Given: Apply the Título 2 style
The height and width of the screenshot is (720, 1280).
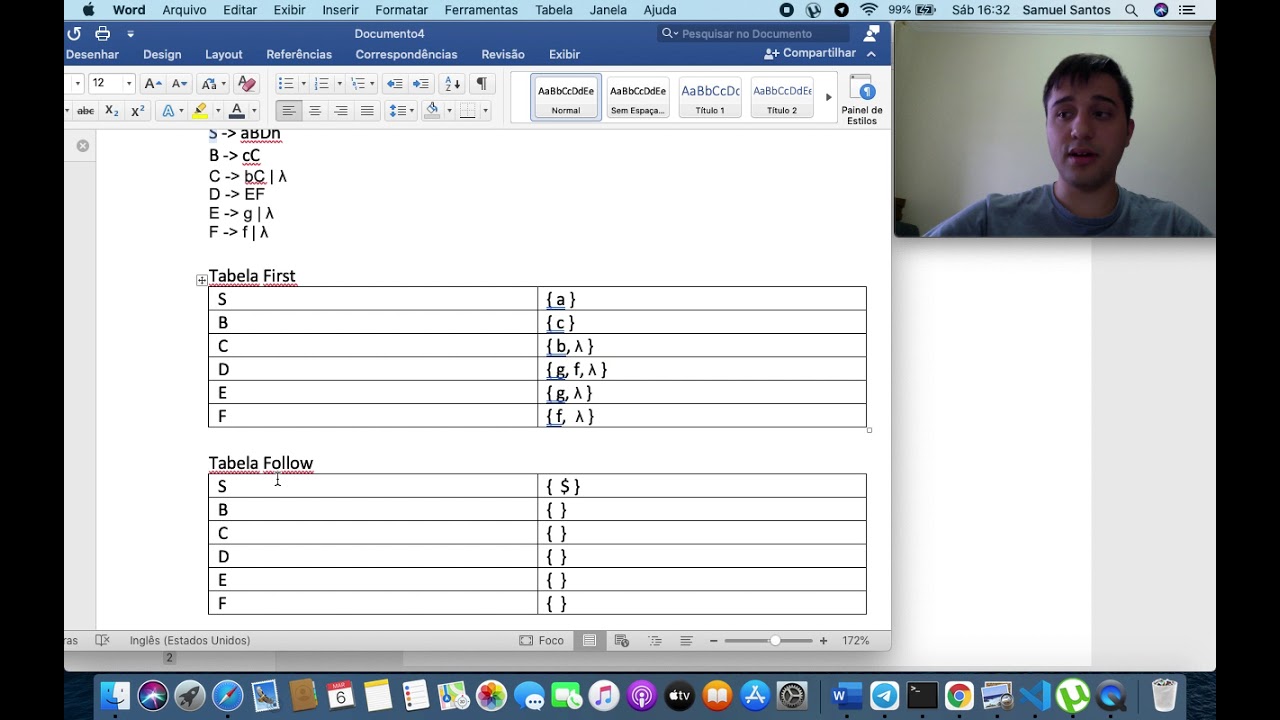Looking at the screenshot, I should click(x=782, y=97).
